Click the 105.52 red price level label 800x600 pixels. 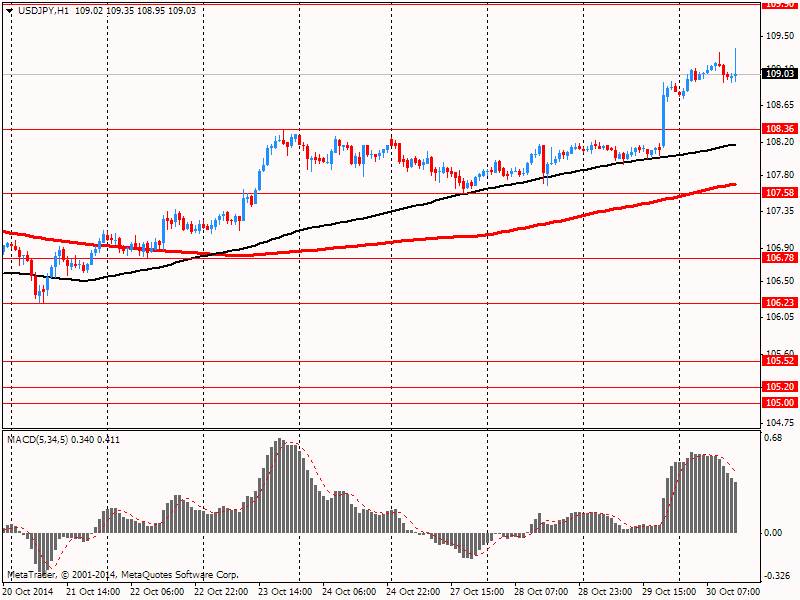pos(779,361)
